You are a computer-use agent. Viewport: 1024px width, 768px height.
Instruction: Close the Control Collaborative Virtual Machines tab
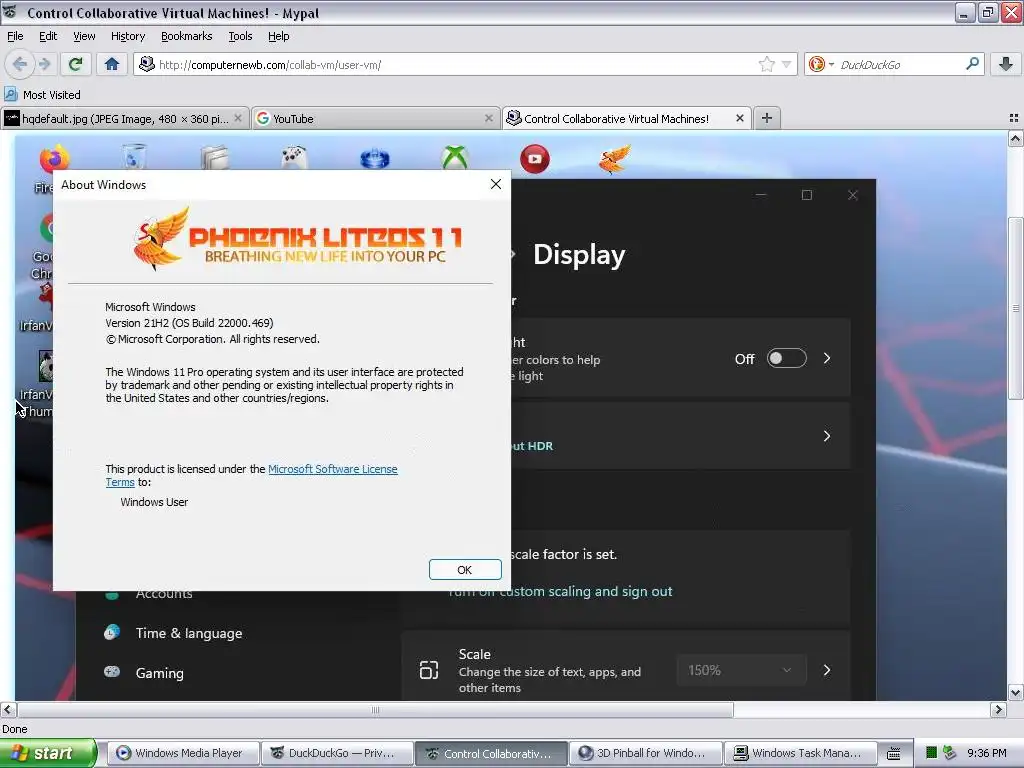point(739,118)
